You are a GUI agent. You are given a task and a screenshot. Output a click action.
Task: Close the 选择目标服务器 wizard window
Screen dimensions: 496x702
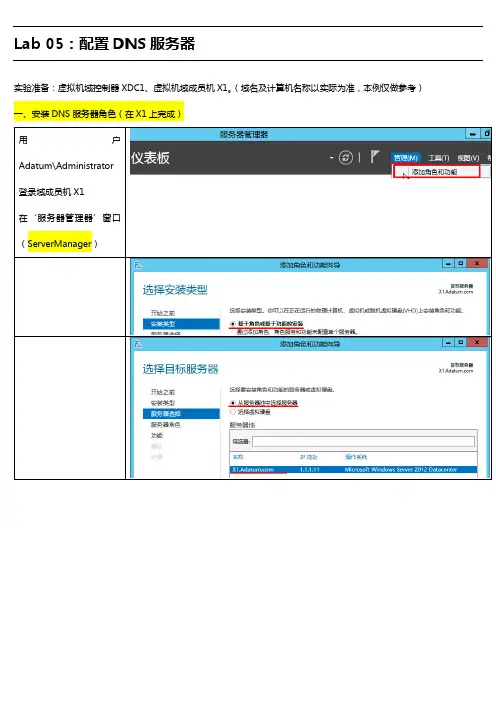click(477, 342)
